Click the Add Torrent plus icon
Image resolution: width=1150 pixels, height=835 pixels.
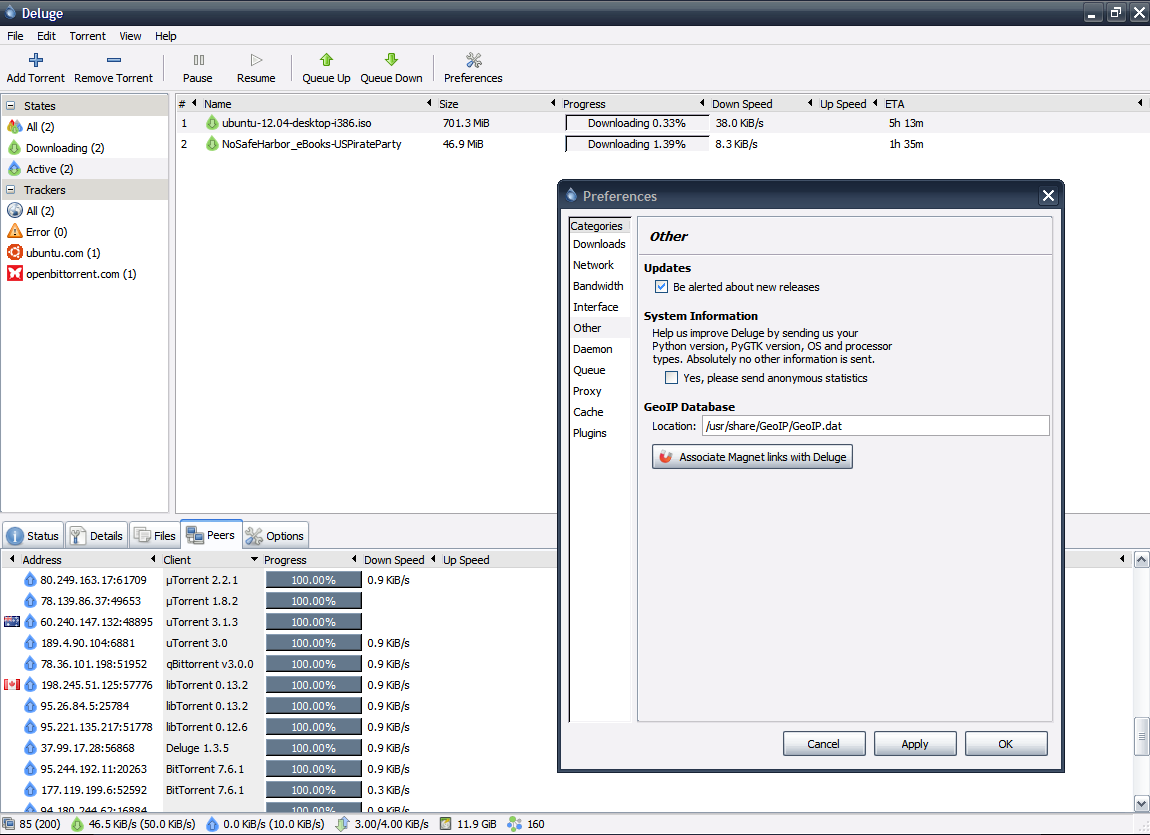coord(35,60)
